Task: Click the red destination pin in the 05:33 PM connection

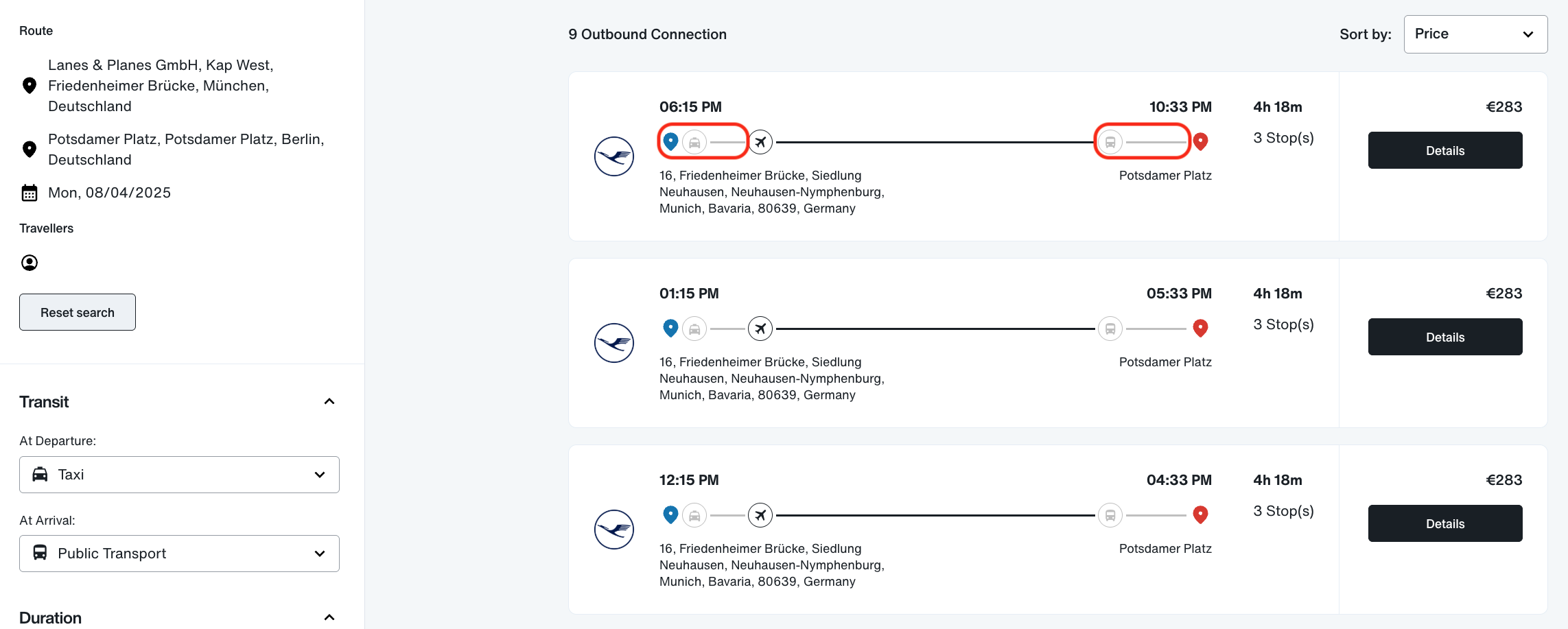Action: (1200, 328)
